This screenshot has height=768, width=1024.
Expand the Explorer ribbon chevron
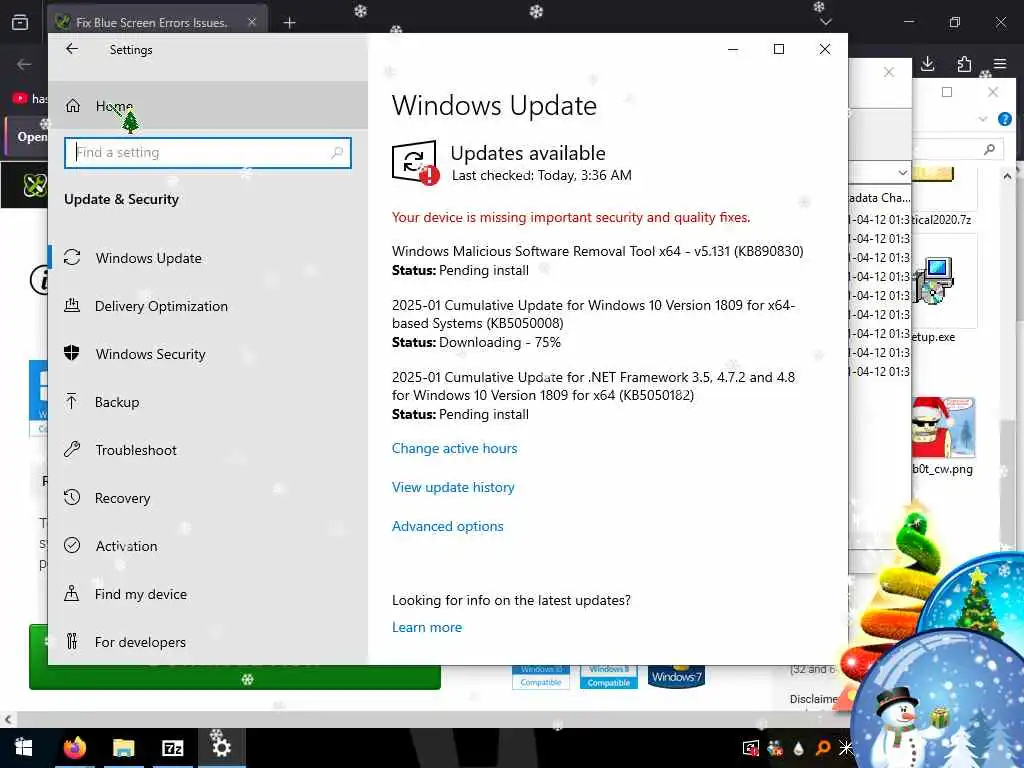pos(983,119)
